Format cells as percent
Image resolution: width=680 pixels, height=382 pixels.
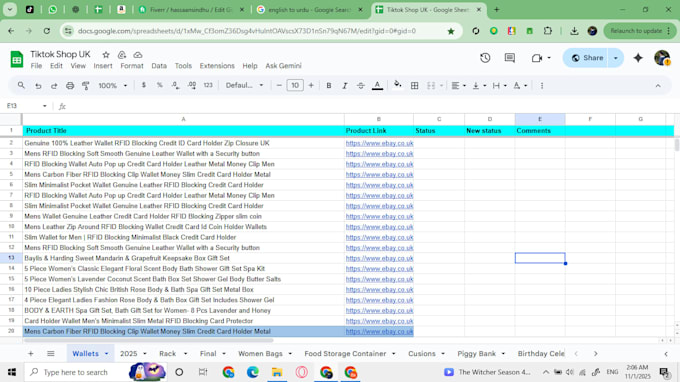[160, 85]
